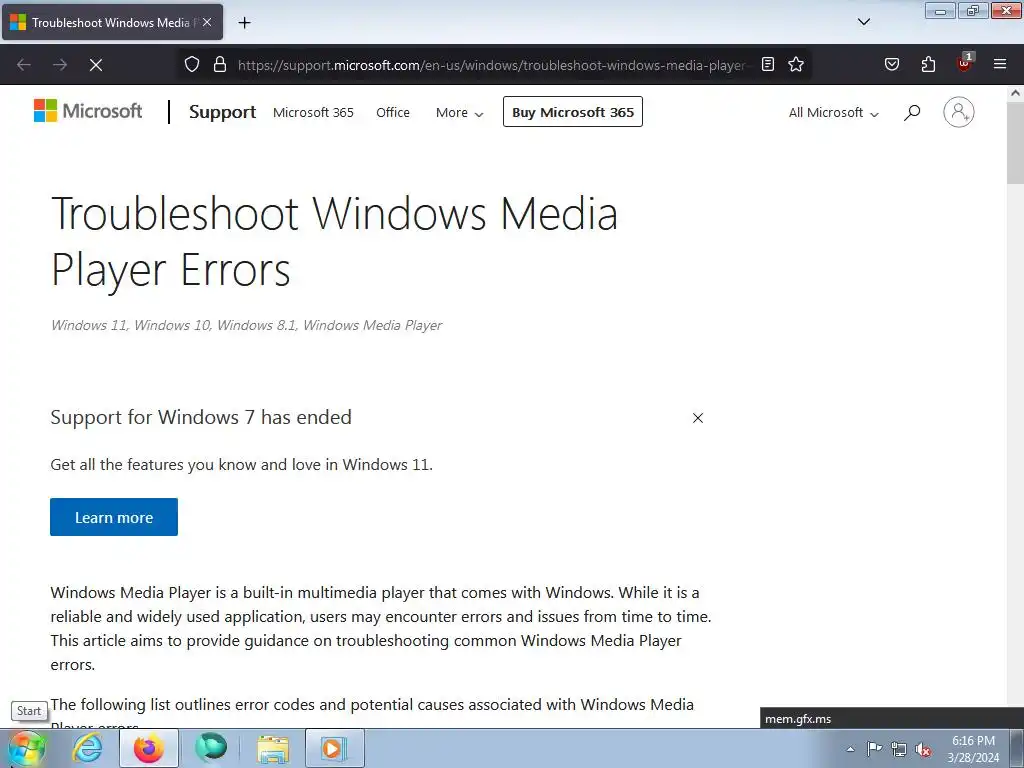
Task: Open the teal round app taskbar icon
Action: [210, 748]
